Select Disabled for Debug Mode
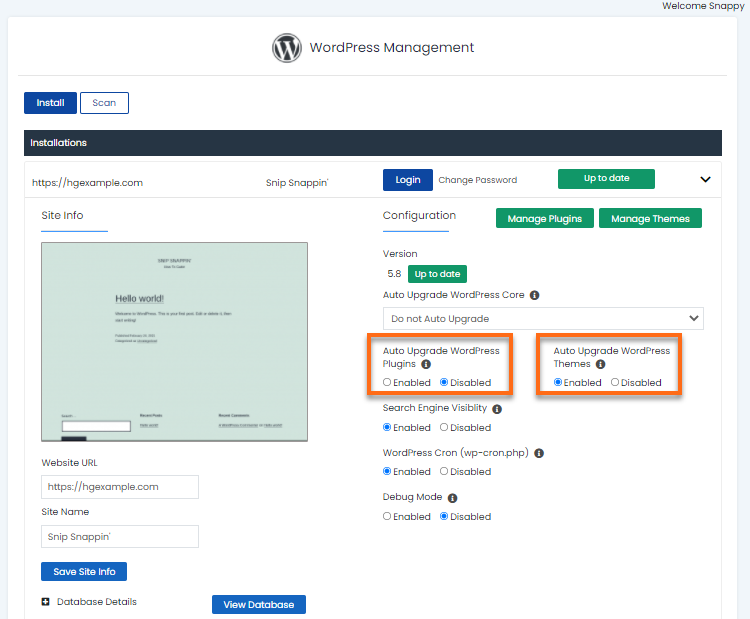 [x=444, y=516]
